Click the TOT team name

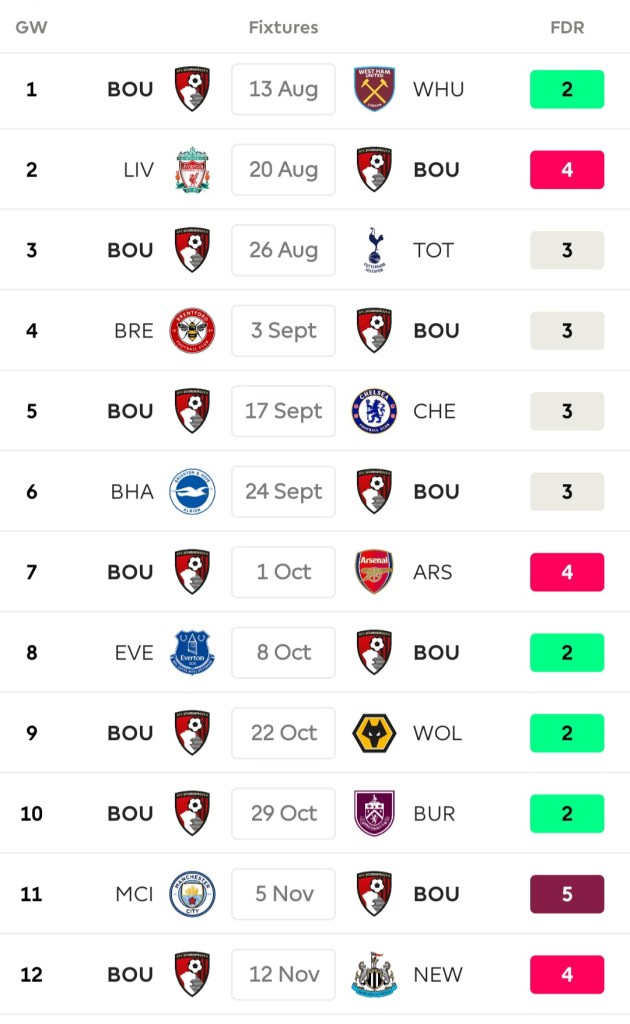[433, 250]
